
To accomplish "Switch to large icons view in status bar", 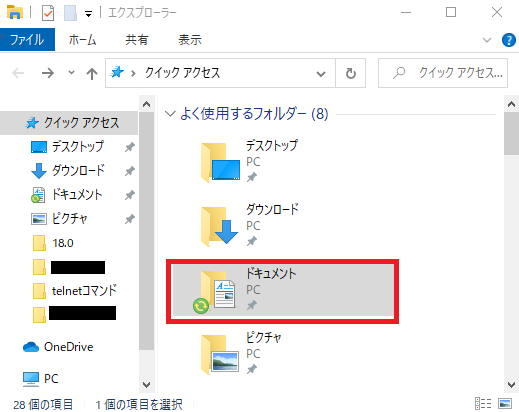I will (x=505, y=403).
